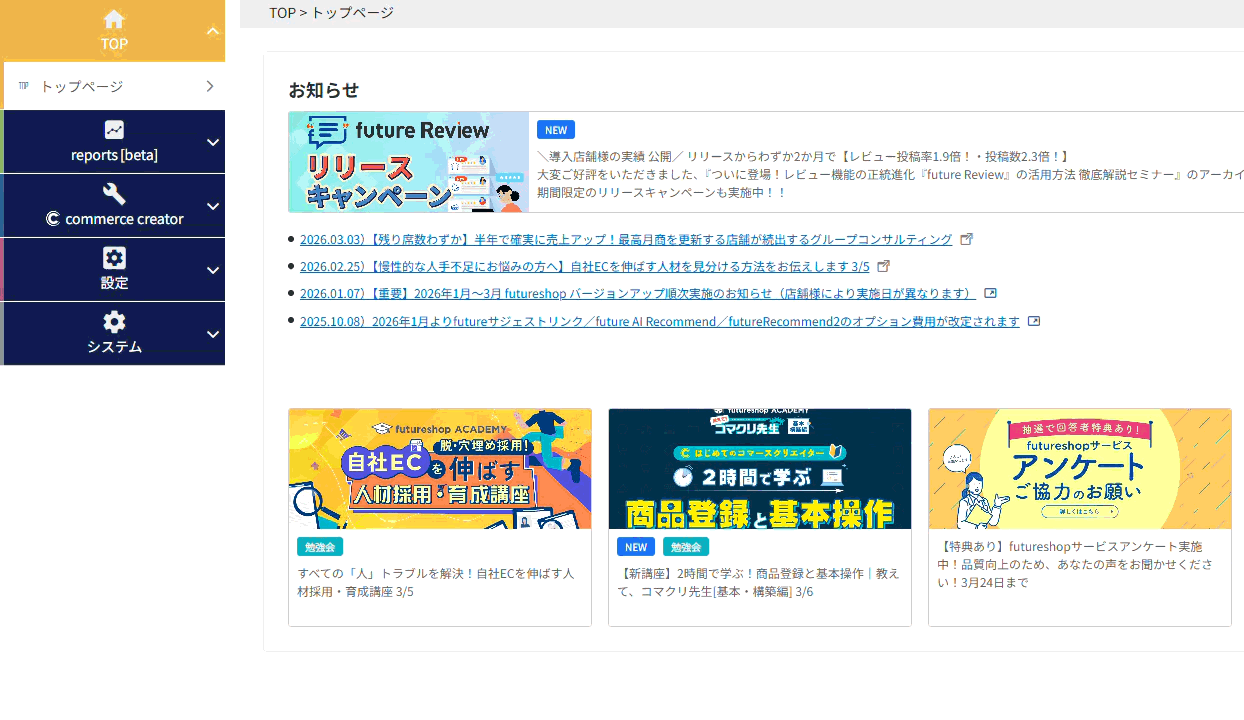Click external link icon after グループコンサルティング
Viewport: 1244px width, 720px height.
966,239
